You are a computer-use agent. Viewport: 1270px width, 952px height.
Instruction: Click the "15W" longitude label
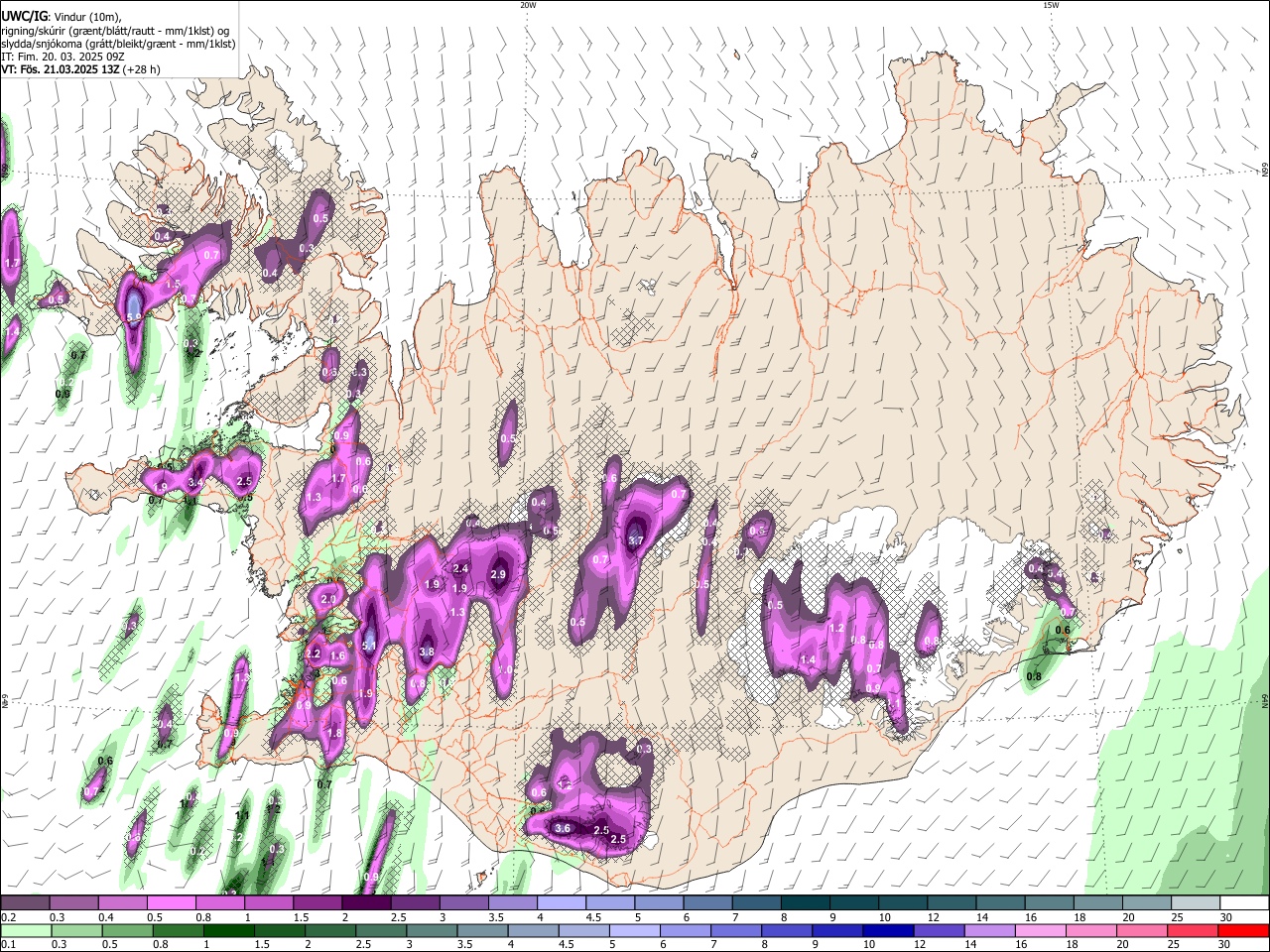[1051, 5]
